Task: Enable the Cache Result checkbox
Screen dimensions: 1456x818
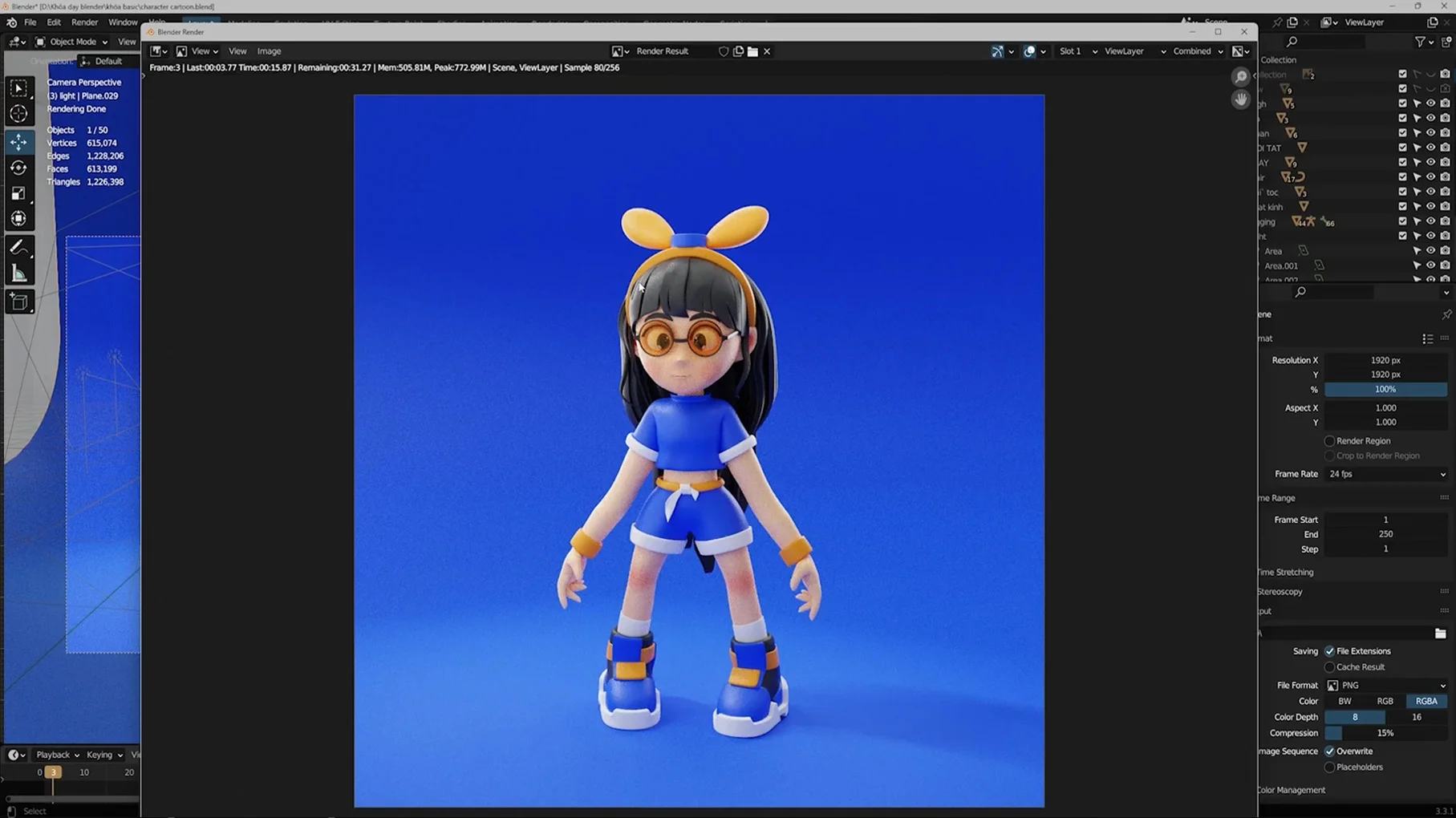Action: [x=1329, y=667]
